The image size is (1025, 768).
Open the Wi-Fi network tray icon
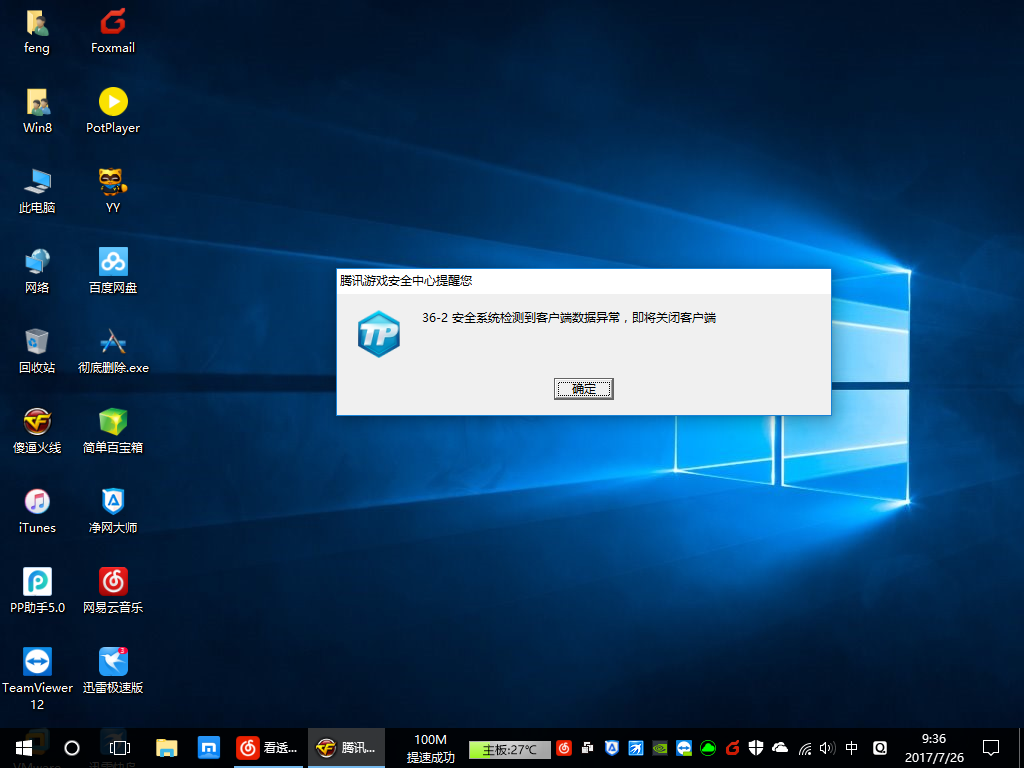point(805,748)
